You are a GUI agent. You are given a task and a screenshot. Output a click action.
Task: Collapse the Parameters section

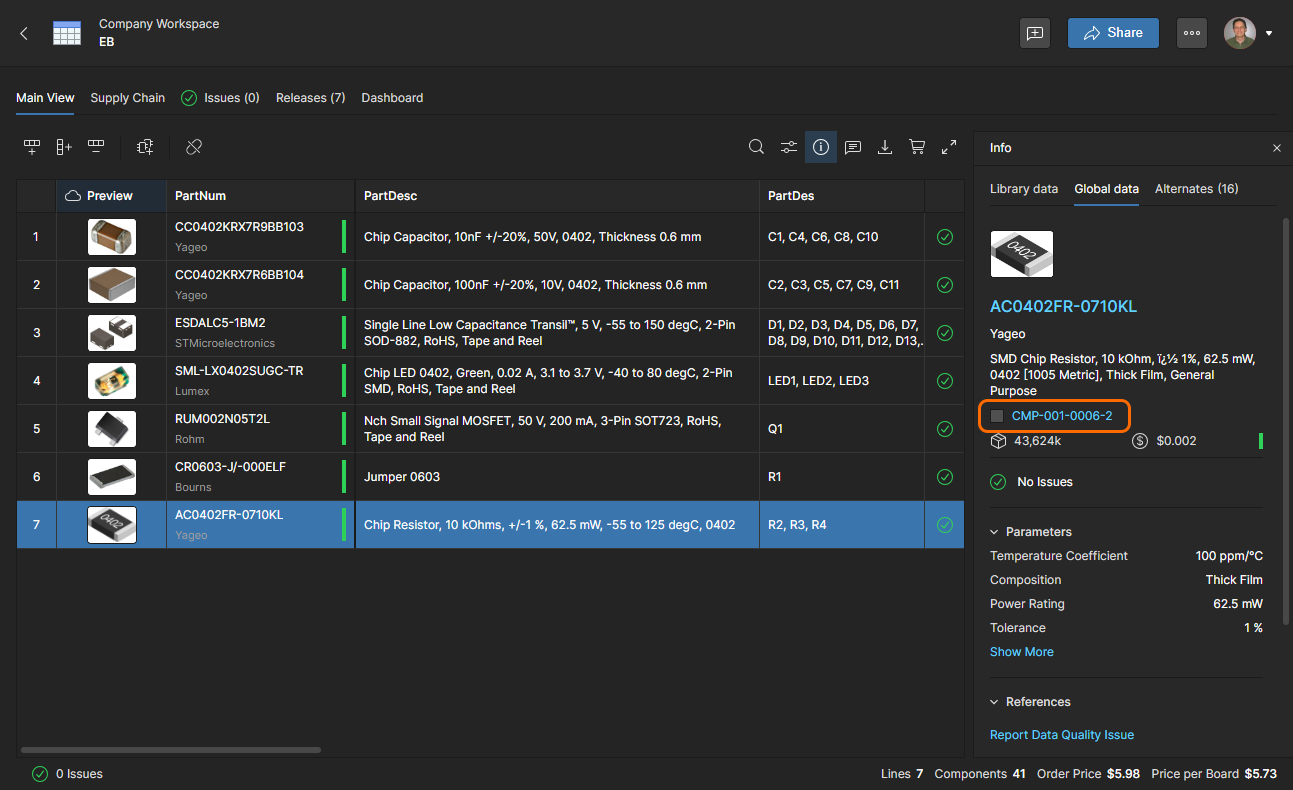(x=995, y=532)
